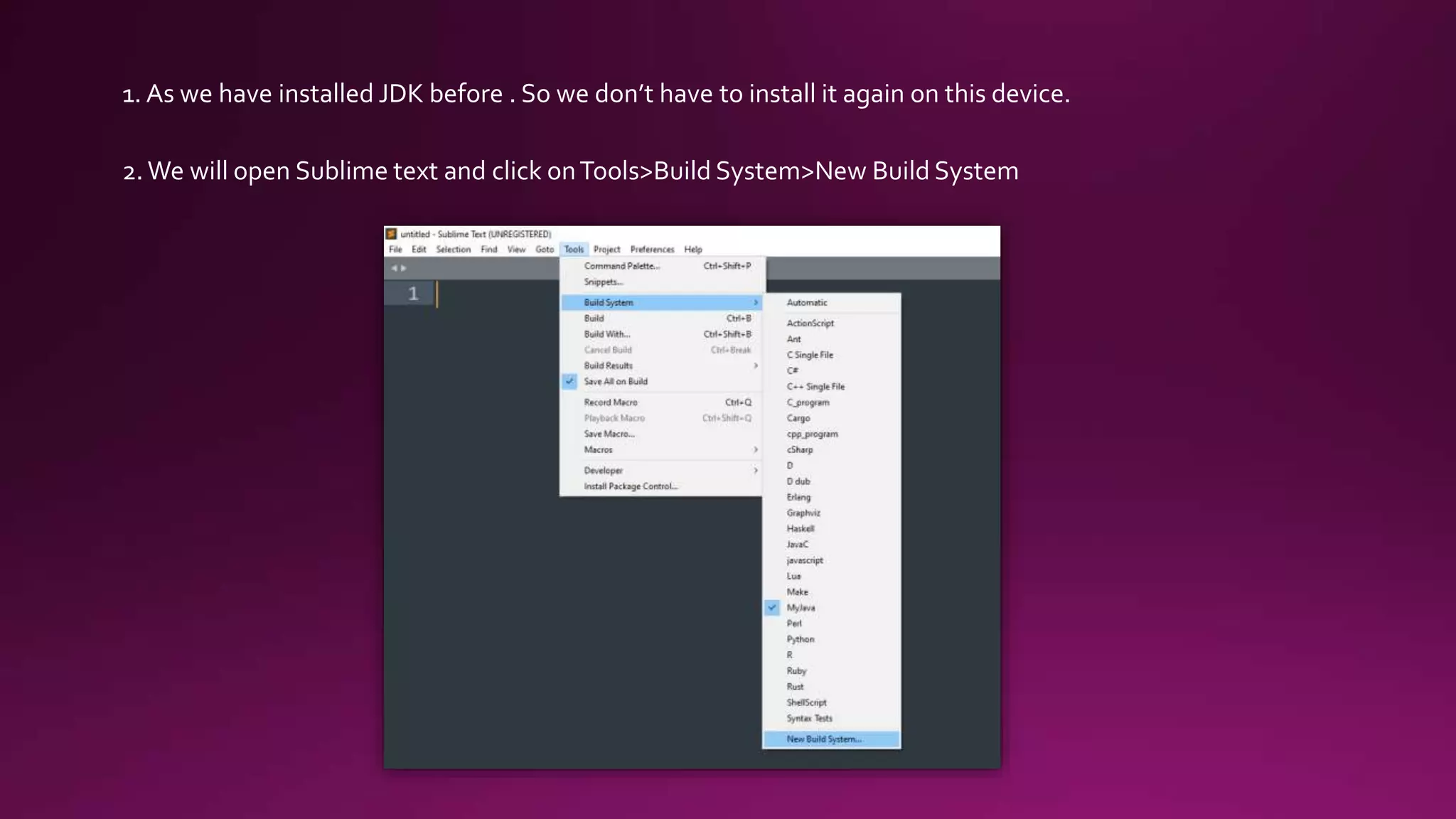Select Python build system

point(832,639)
